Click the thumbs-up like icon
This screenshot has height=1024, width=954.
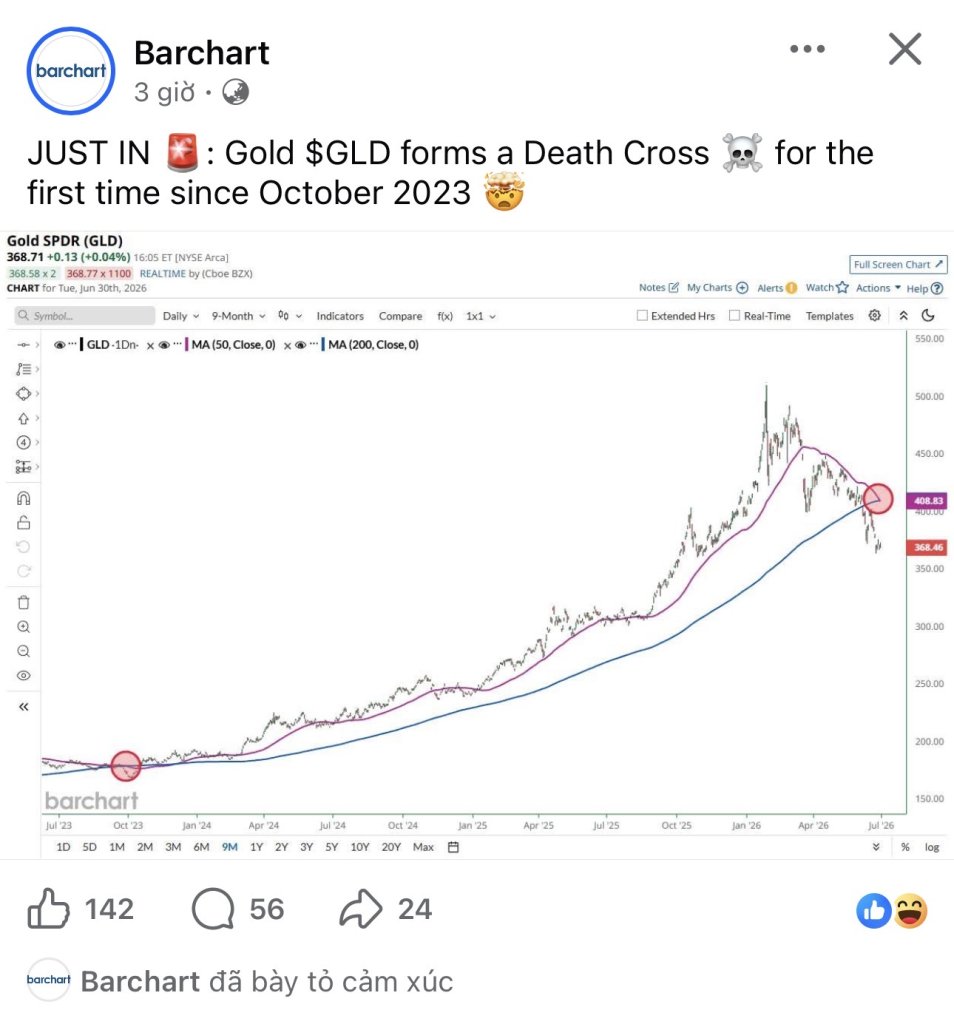point(48,908)
